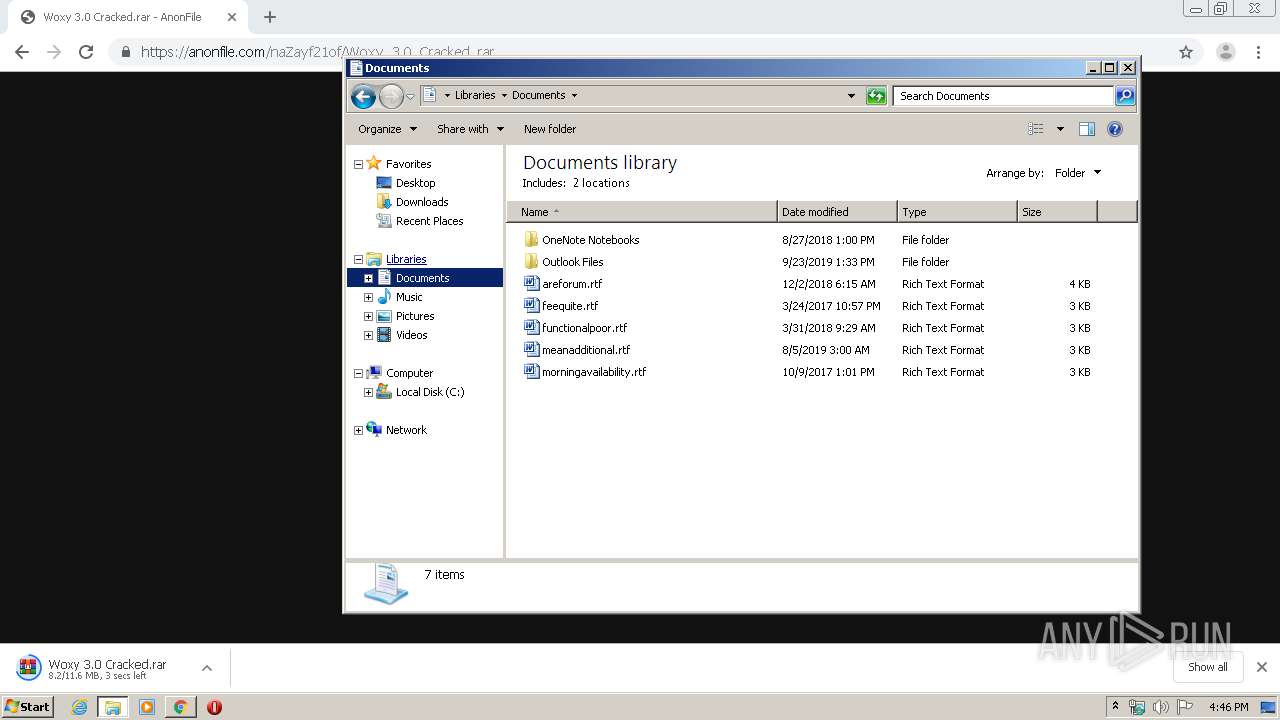
Task: Expand Local Disk (C:) node
Action: click(368, 392)
